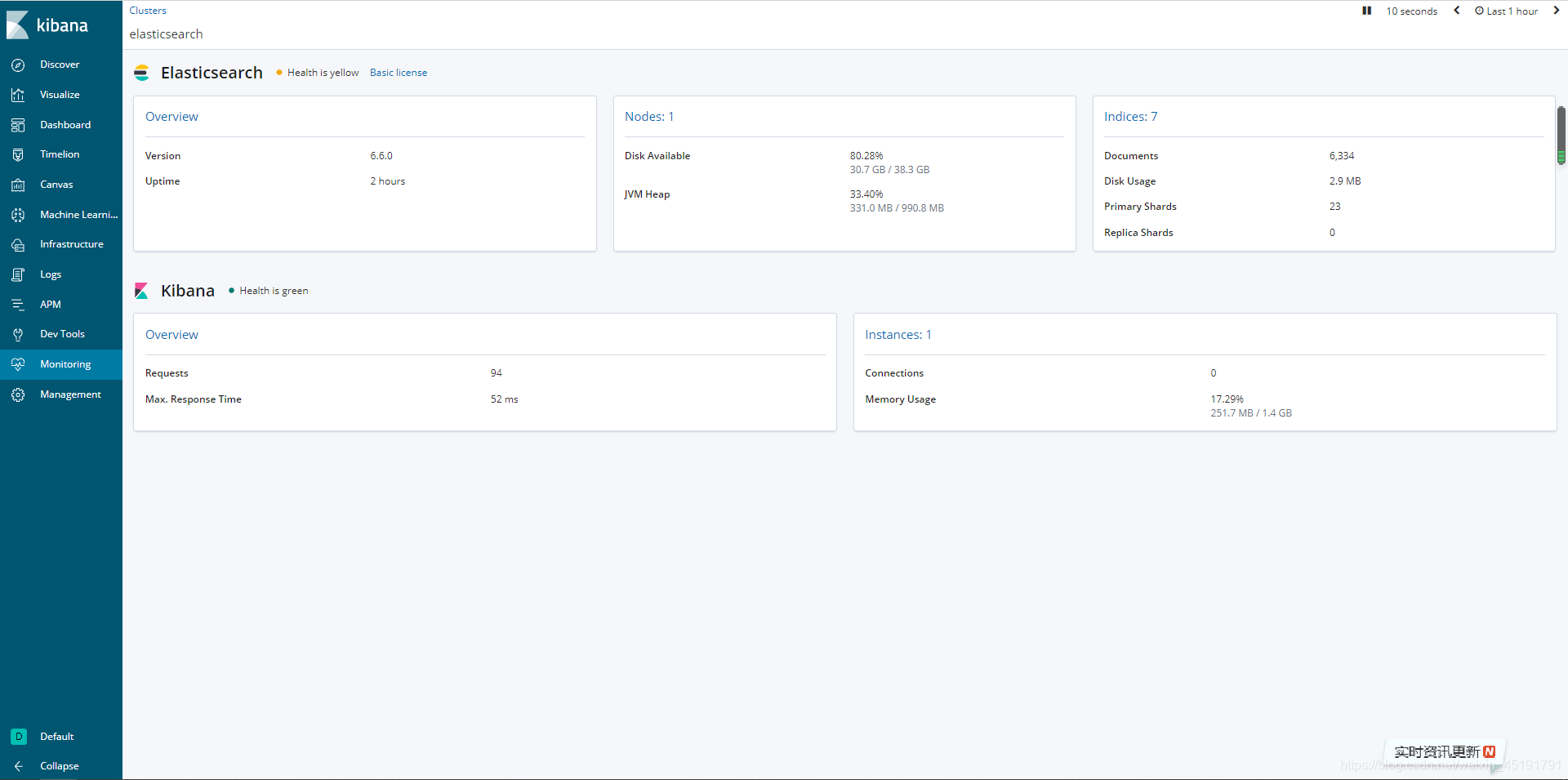Screen dimensions: 1568x780
Task: Click the version value 6.6.0
Action: tap(381, 156)
